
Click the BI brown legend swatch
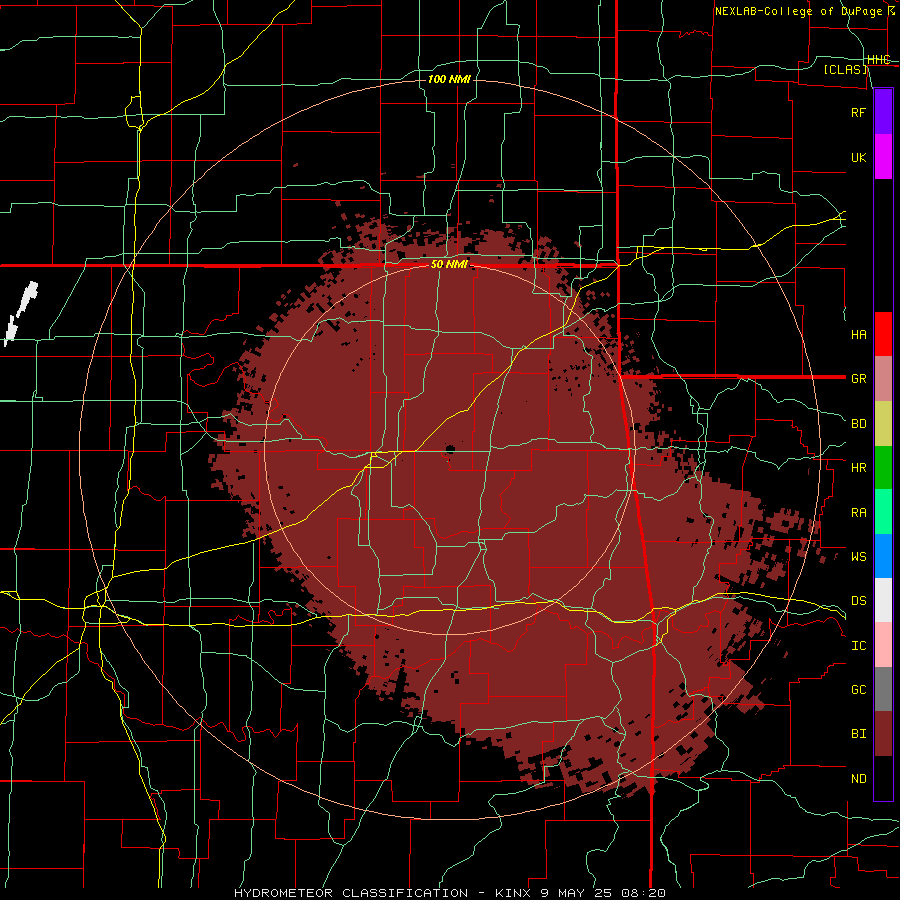click(883, 734)
